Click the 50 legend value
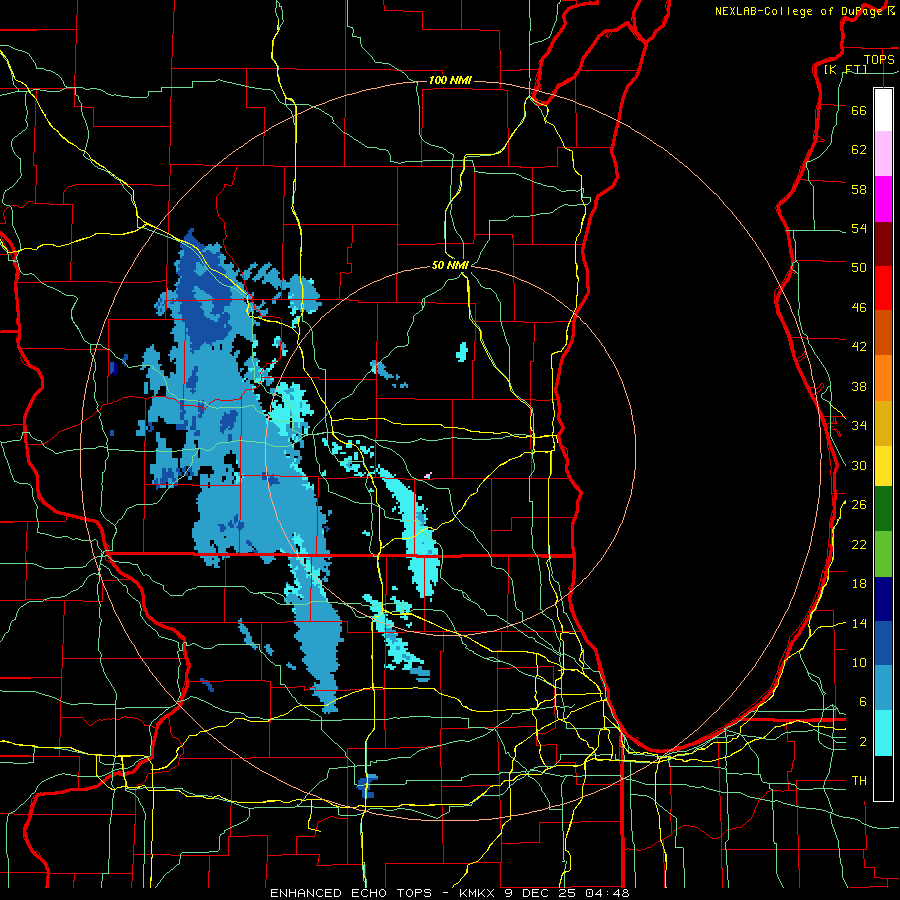Image resolution: width=900 pixels, height=900 pixels. point(859,268)
